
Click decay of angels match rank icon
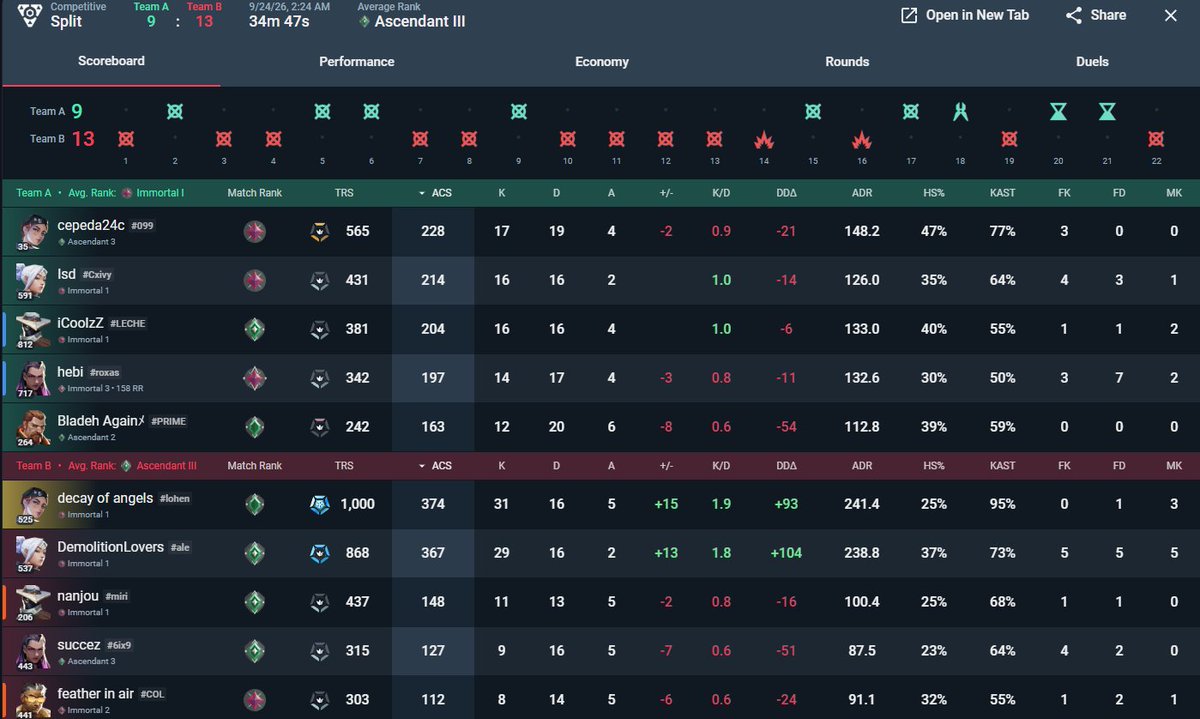pos(255,504)
